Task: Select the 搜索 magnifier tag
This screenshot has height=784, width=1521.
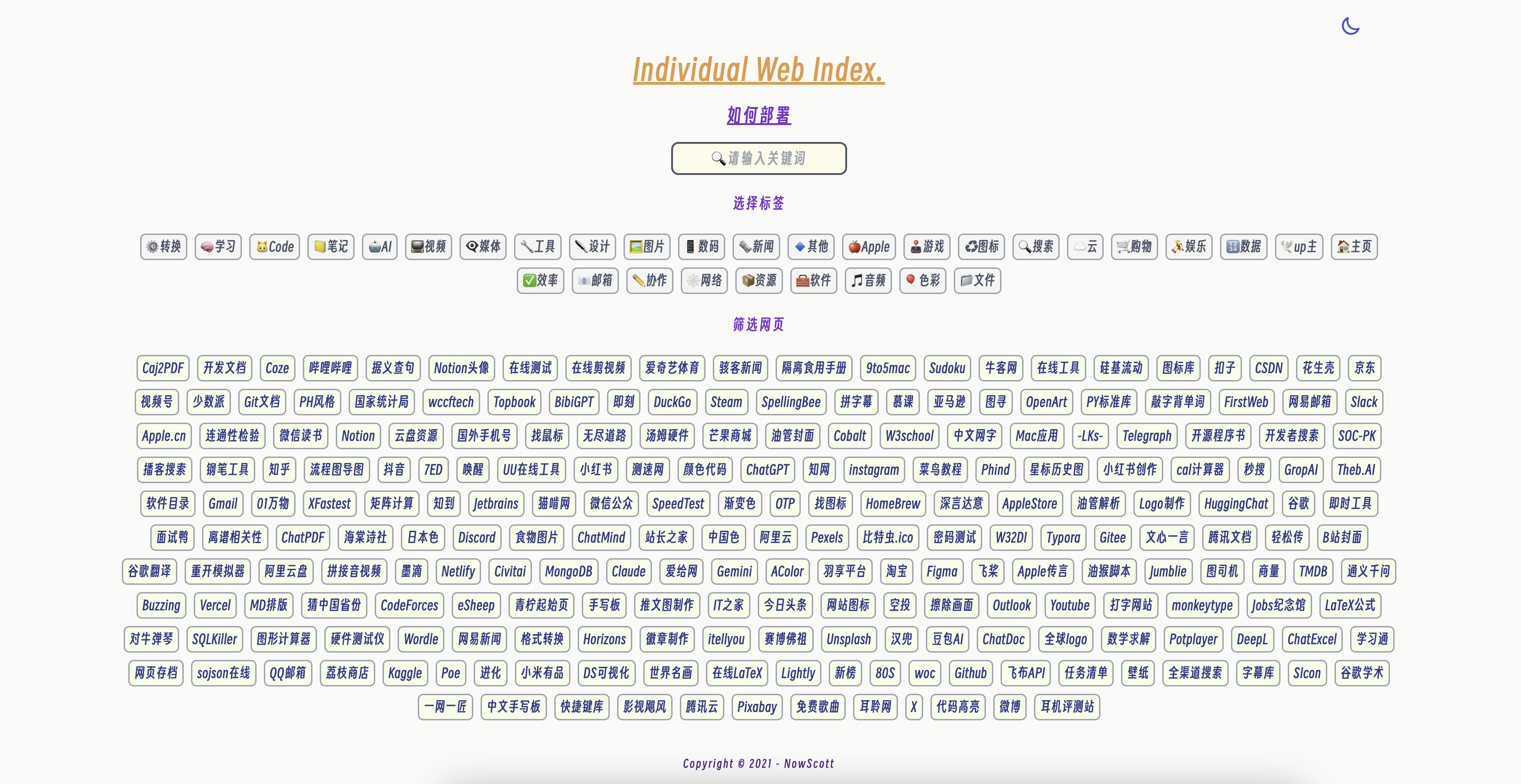Action: [x=1036, y=247]
